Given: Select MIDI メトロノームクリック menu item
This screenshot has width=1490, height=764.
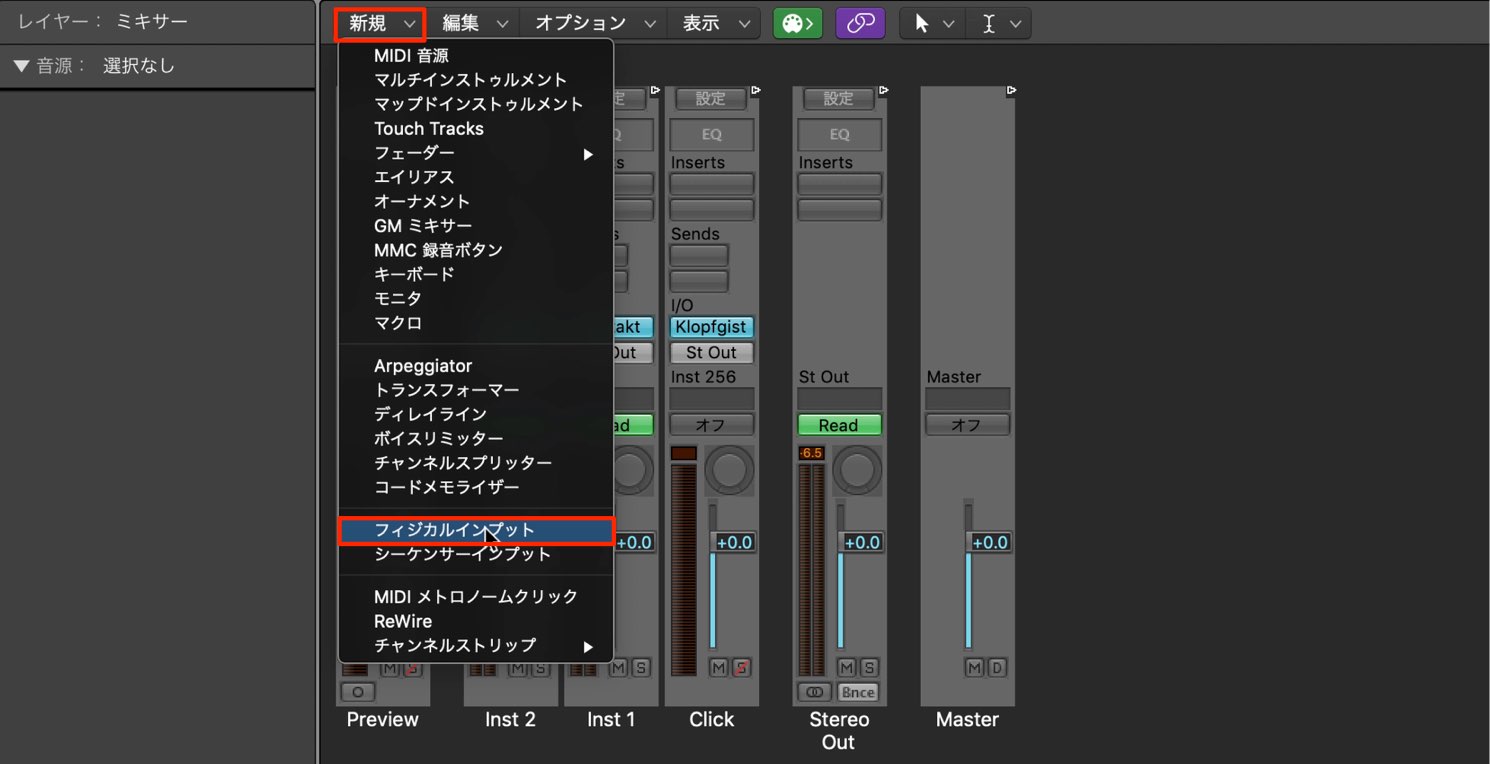Looking at the screenshot, I should tap(476, 596).
